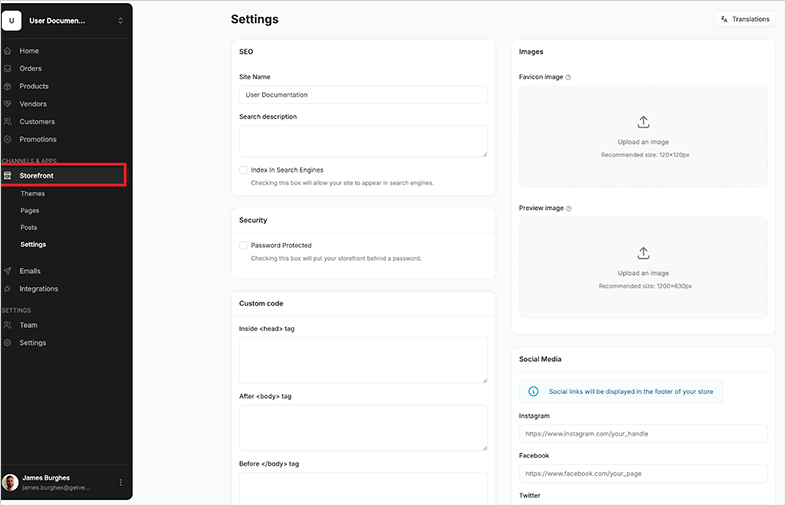Click the Translations button
This screenshot has width=786, height=506.
[744, 19]
